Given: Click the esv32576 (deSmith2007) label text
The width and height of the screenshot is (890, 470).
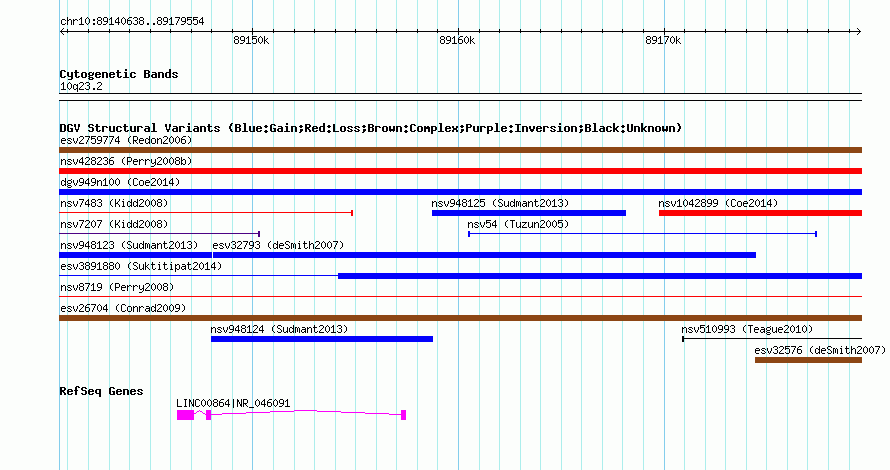Looking at the screenshot, I should (820, 350).
